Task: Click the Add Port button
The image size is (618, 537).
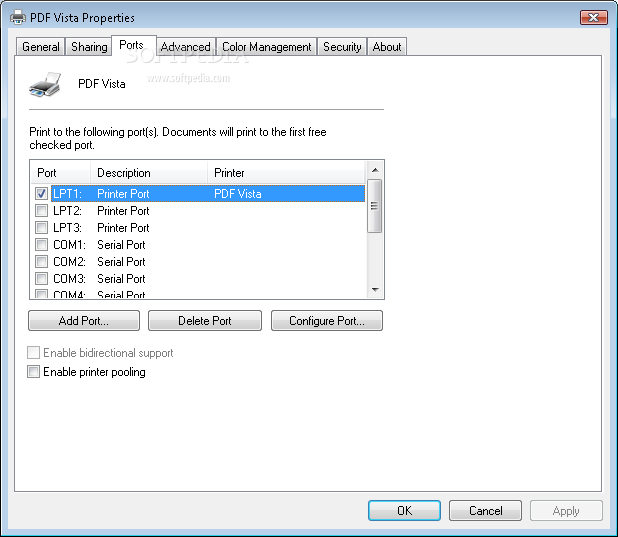Action: point(84,321)
